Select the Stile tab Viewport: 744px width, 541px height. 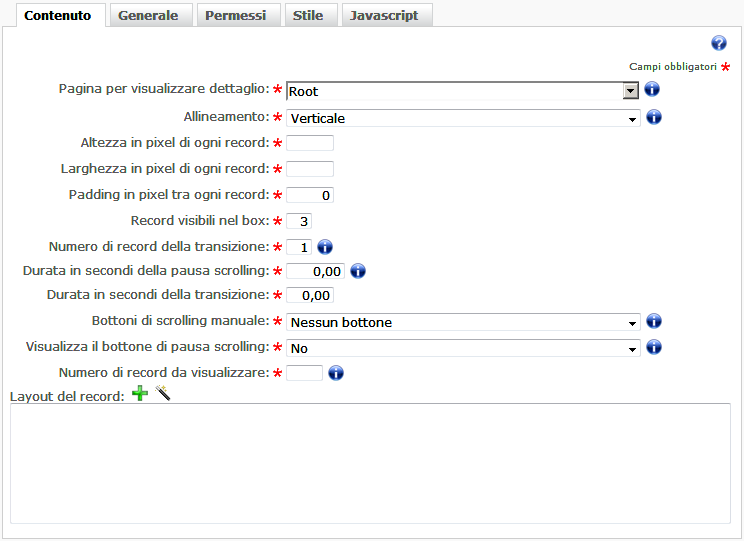[308, 15]
